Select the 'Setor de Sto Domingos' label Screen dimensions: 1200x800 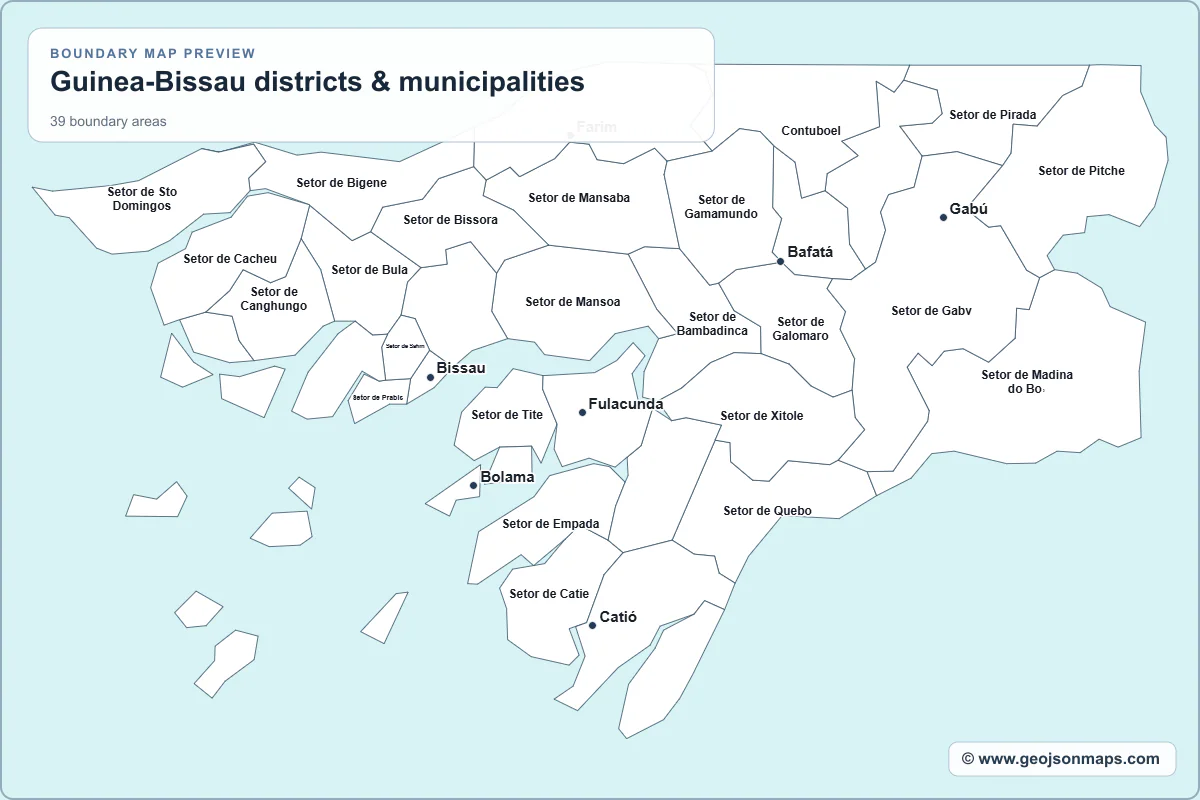coord(142,198)
